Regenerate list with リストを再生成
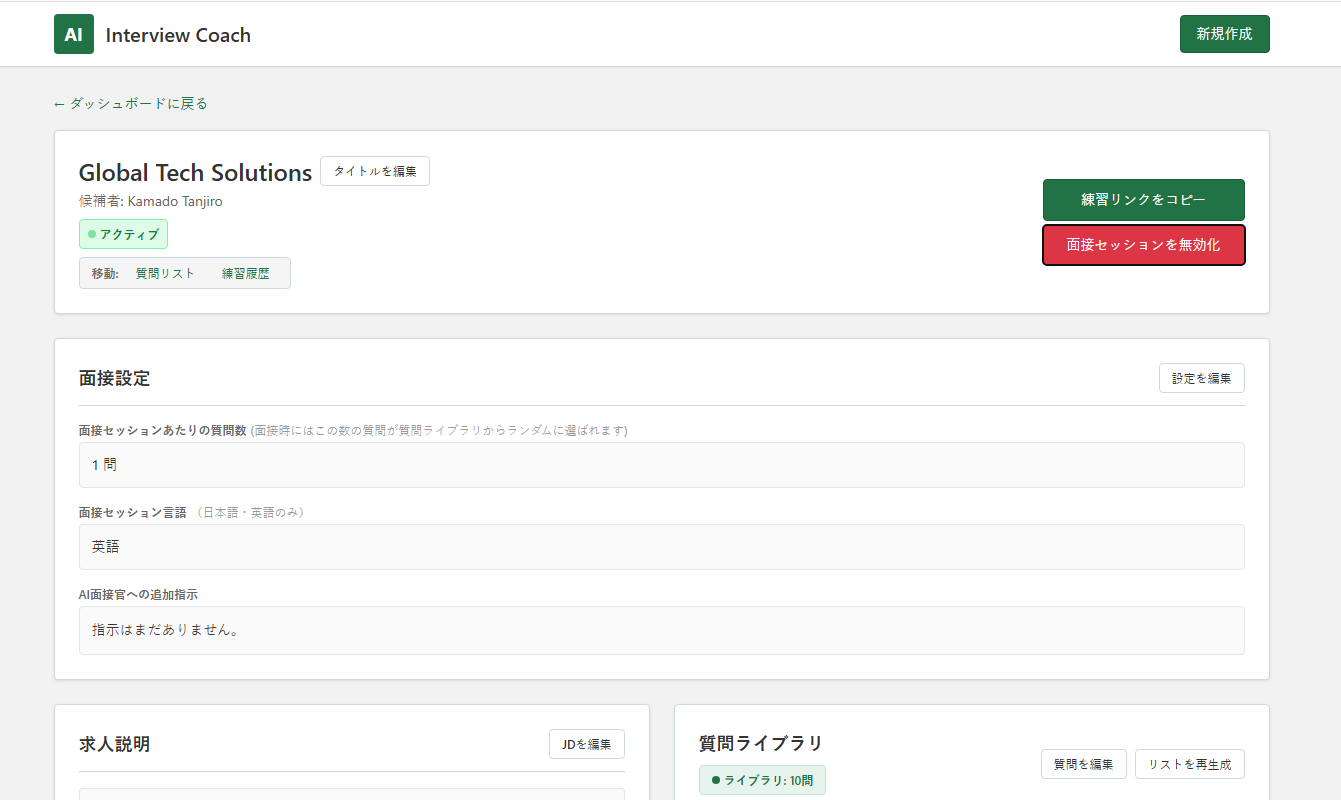 pyautogui.click(x=1189, y=763)
